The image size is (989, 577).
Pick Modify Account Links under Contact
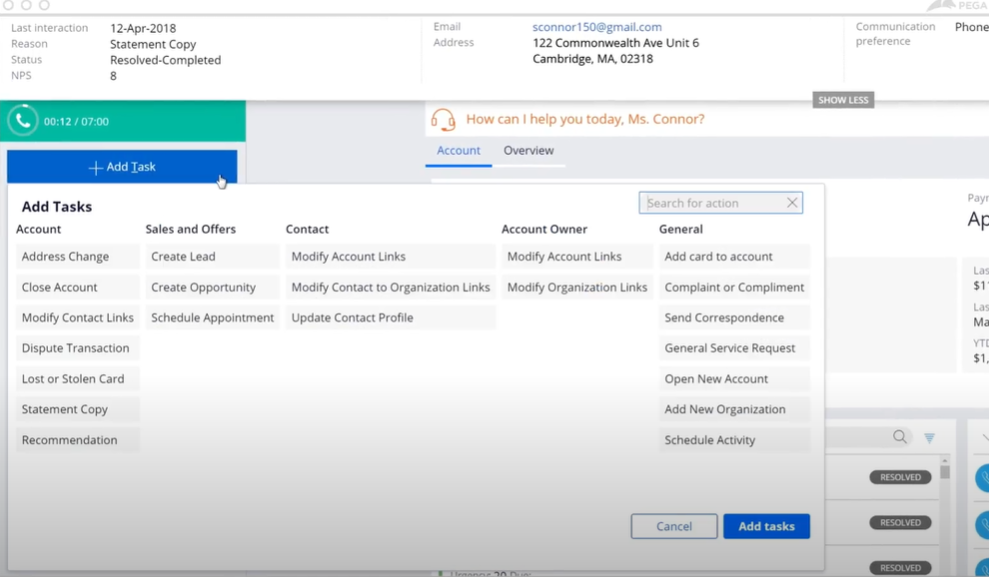[x=390, y=256]
